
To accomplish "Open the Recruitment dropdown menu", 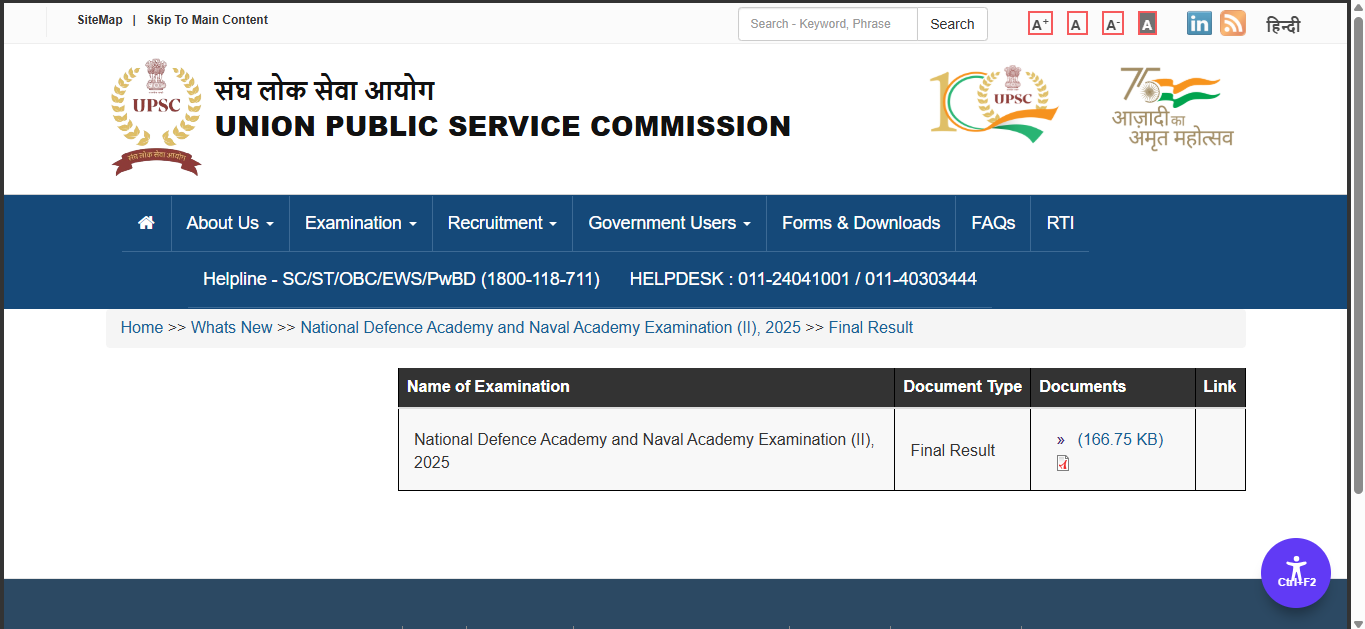I will pos(502,223).
